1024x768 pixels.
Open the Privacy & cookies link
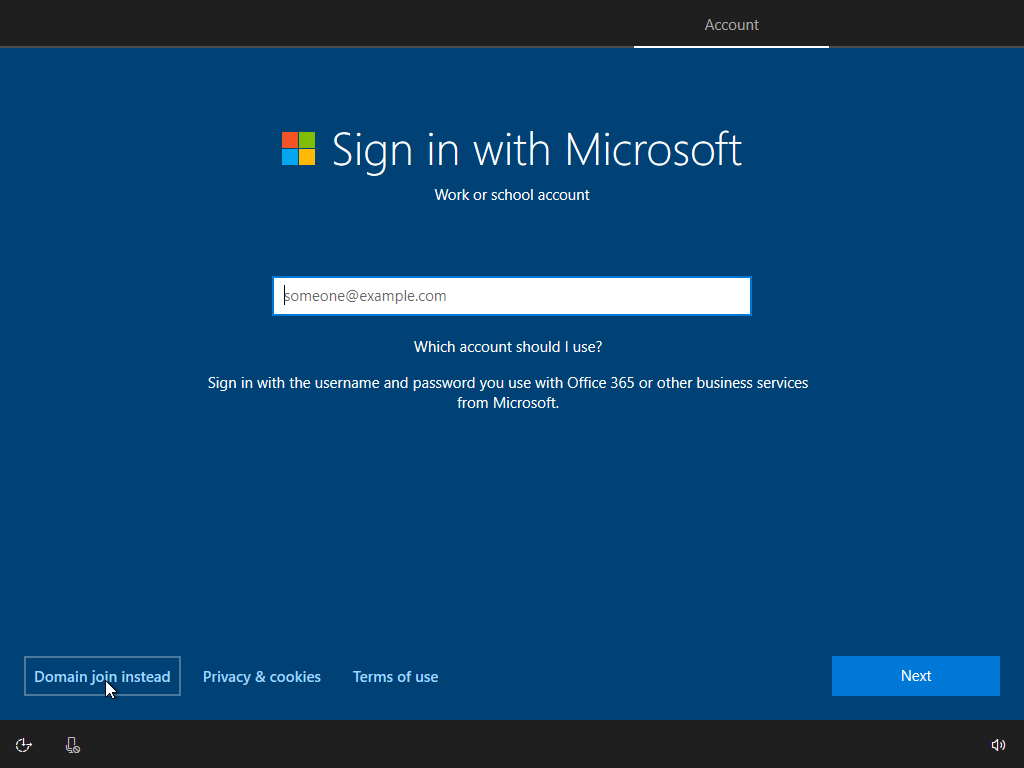[x=261, y=676]
